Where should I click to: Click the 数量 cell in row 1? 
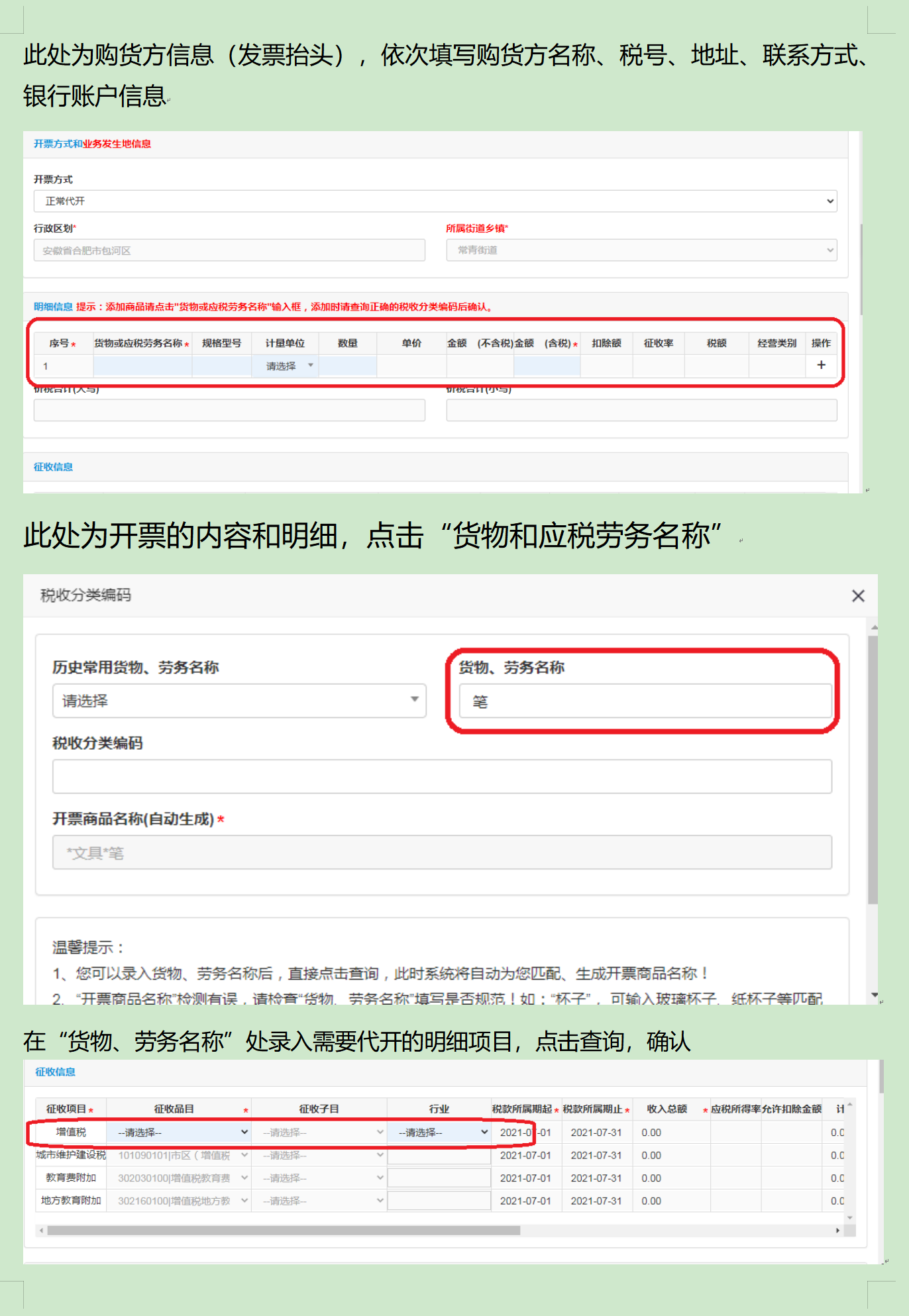point(347,366)
